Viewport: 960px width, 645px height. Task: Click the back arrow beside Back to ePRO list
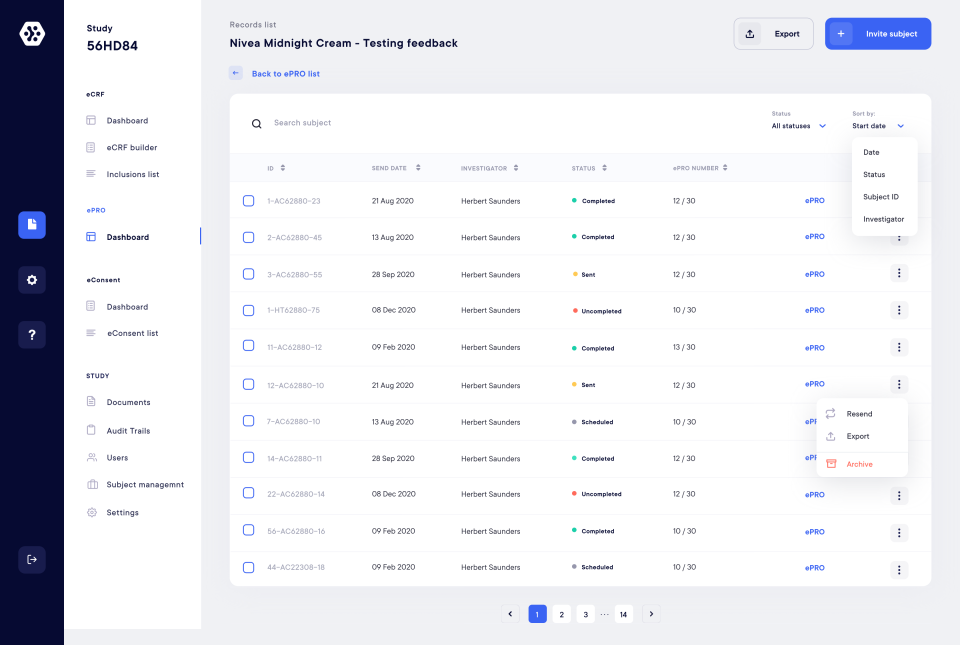click(236, 73)
